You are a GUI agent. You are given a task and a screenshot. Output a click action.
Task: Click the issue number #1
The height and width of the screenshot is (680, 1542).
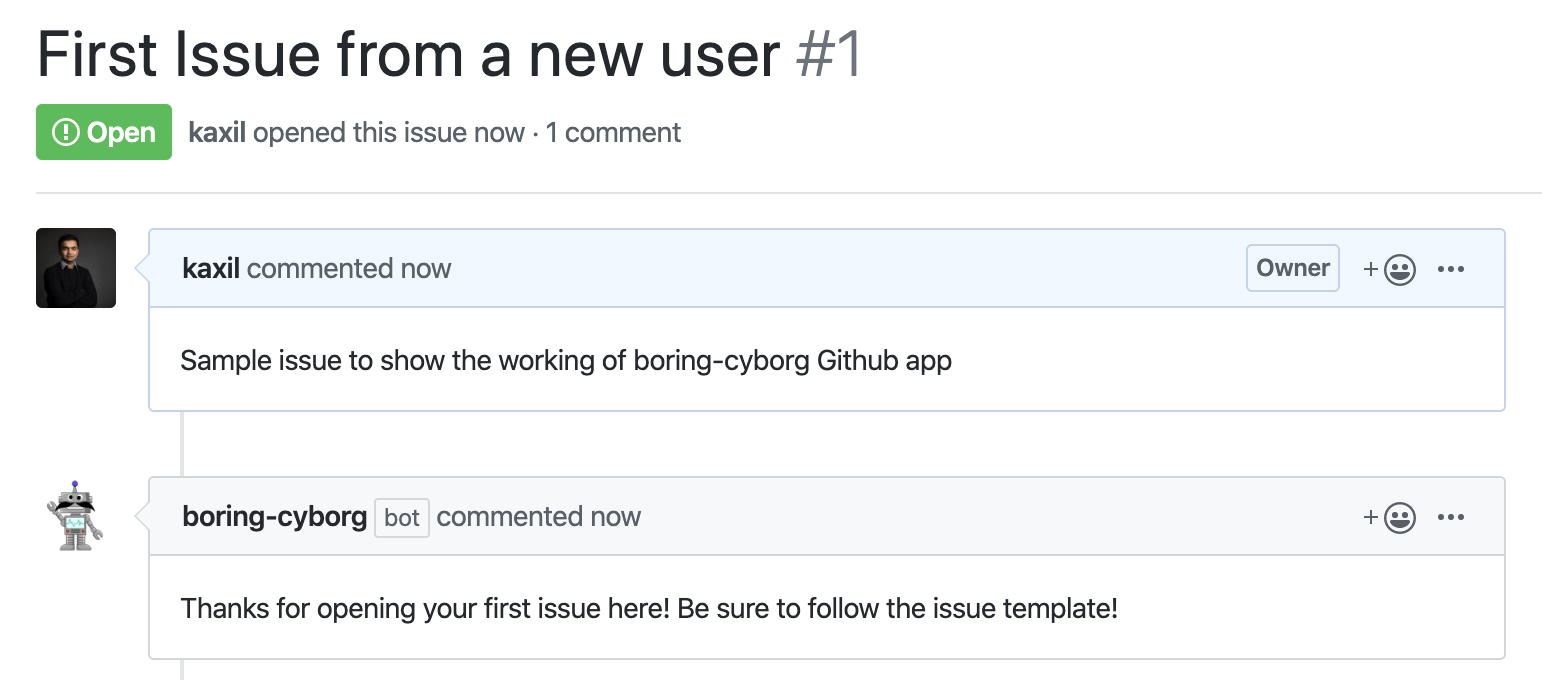coord(829,55)
